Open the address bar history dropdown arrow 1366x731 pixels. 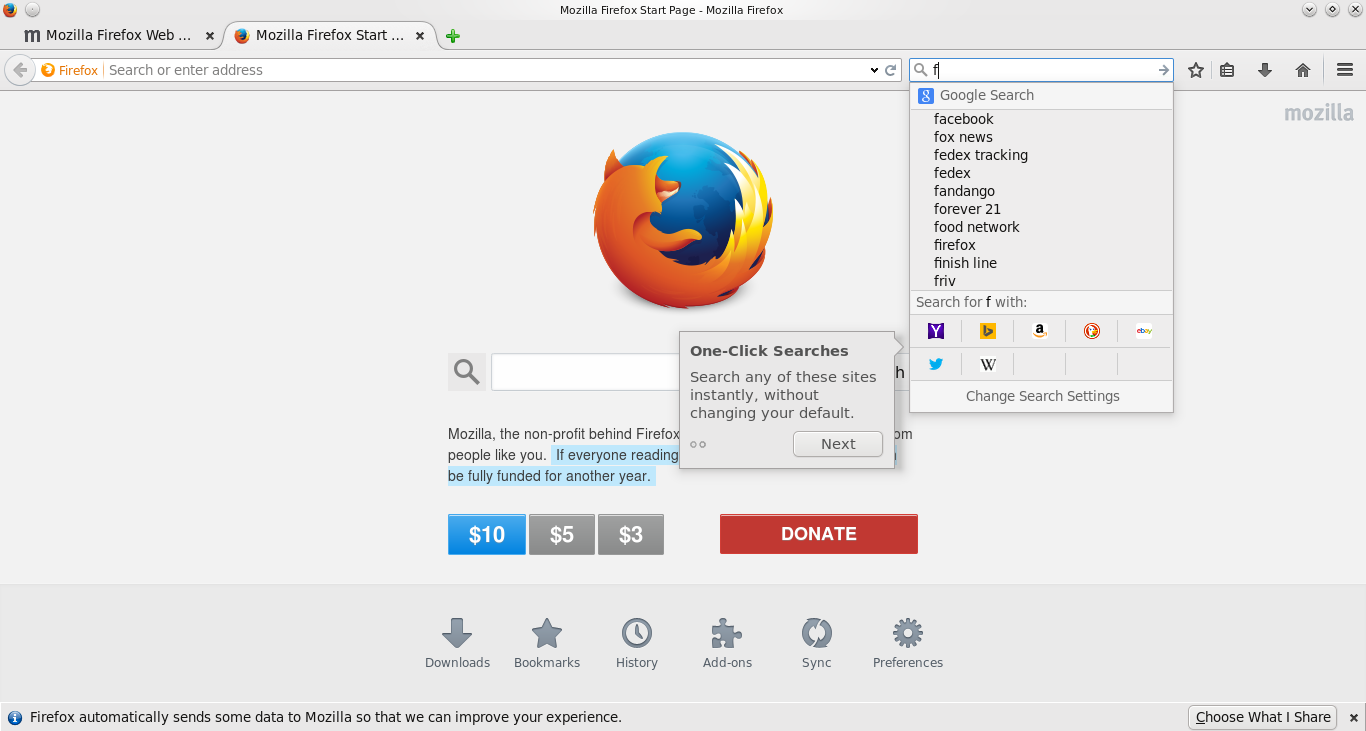874,70
